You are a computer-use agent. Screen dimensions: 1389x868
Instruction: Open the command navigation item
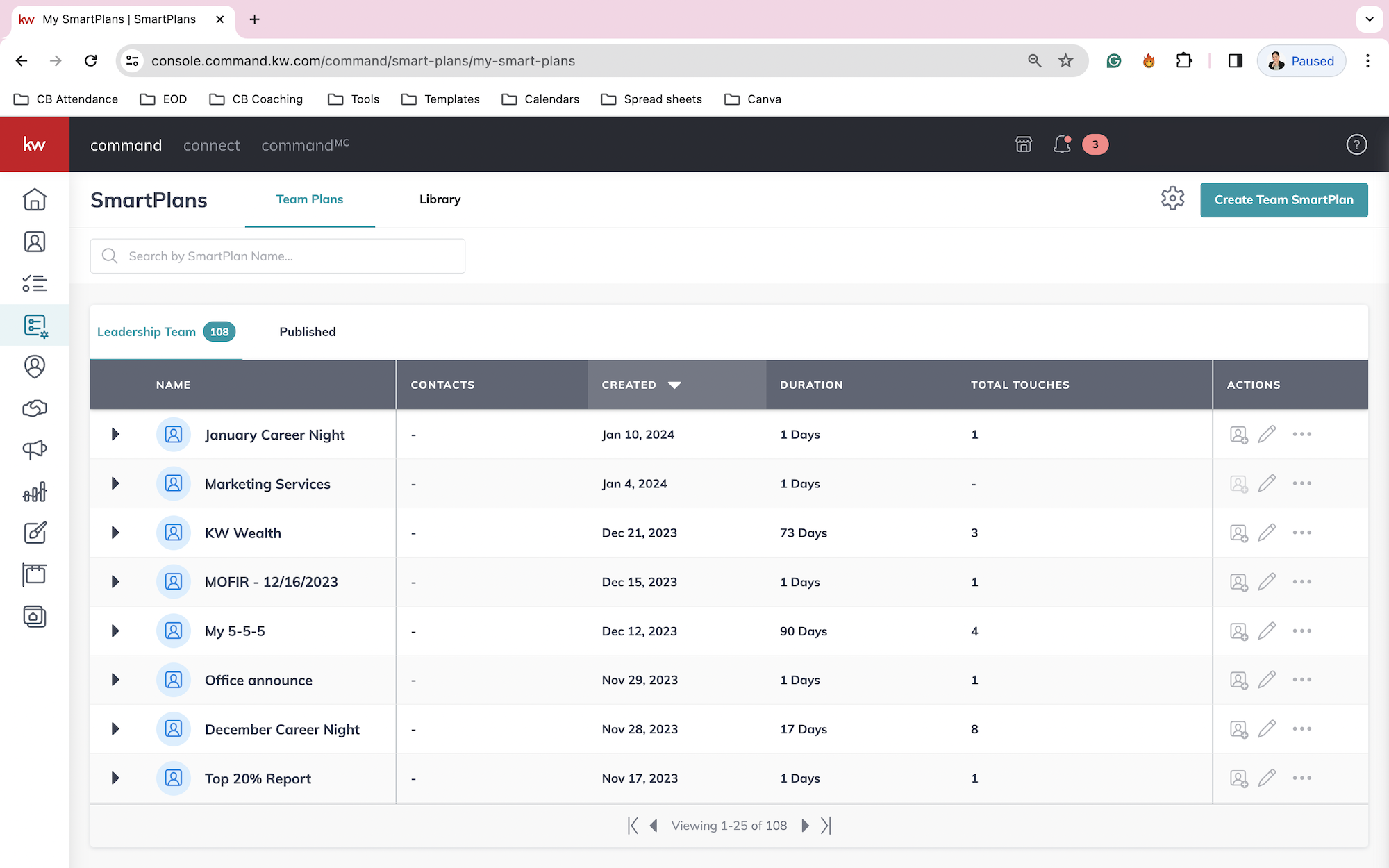point(126,145)
